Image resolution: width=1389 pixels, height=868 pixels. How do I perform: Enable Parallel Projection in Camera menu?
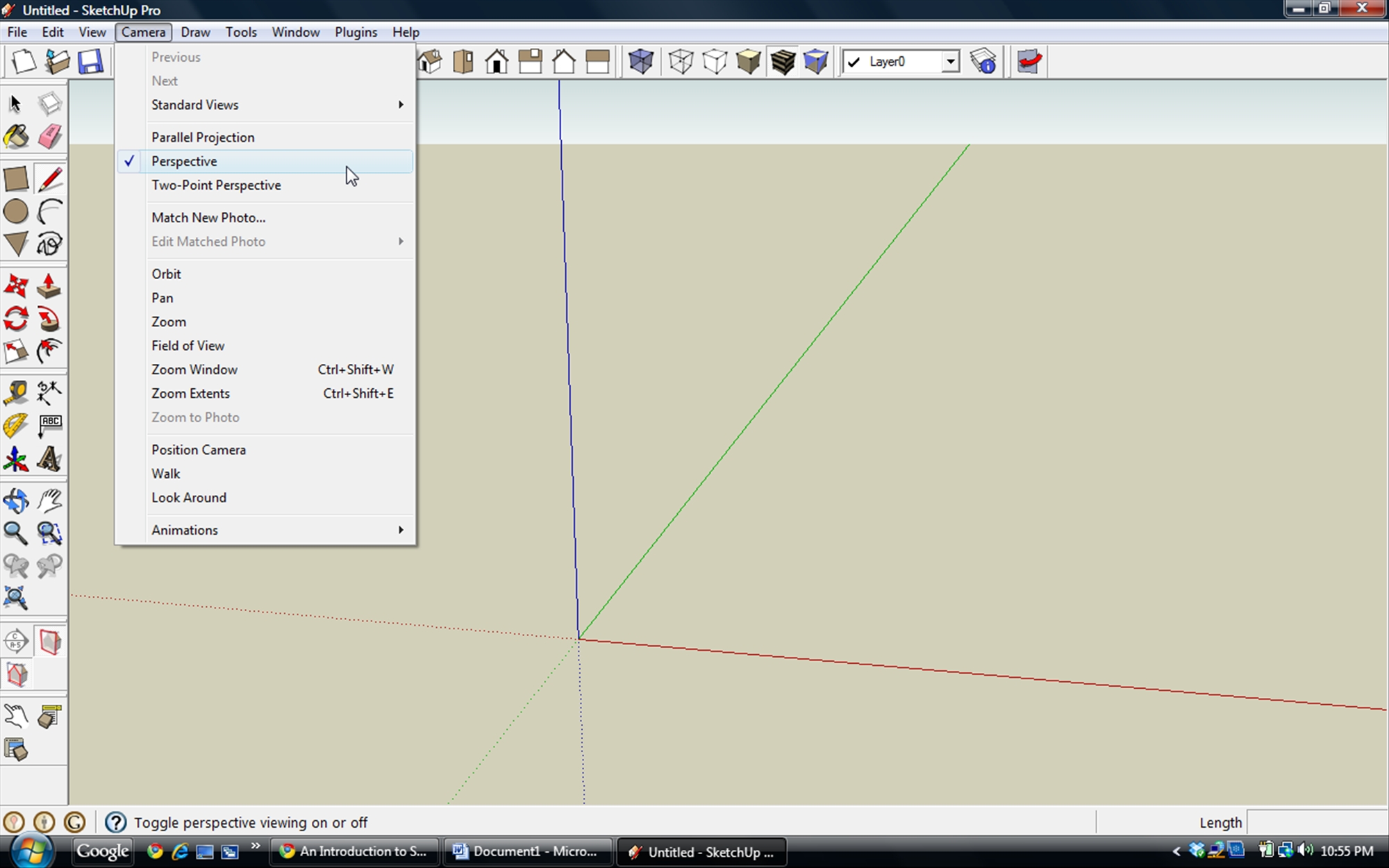click(x=265, y=137)
